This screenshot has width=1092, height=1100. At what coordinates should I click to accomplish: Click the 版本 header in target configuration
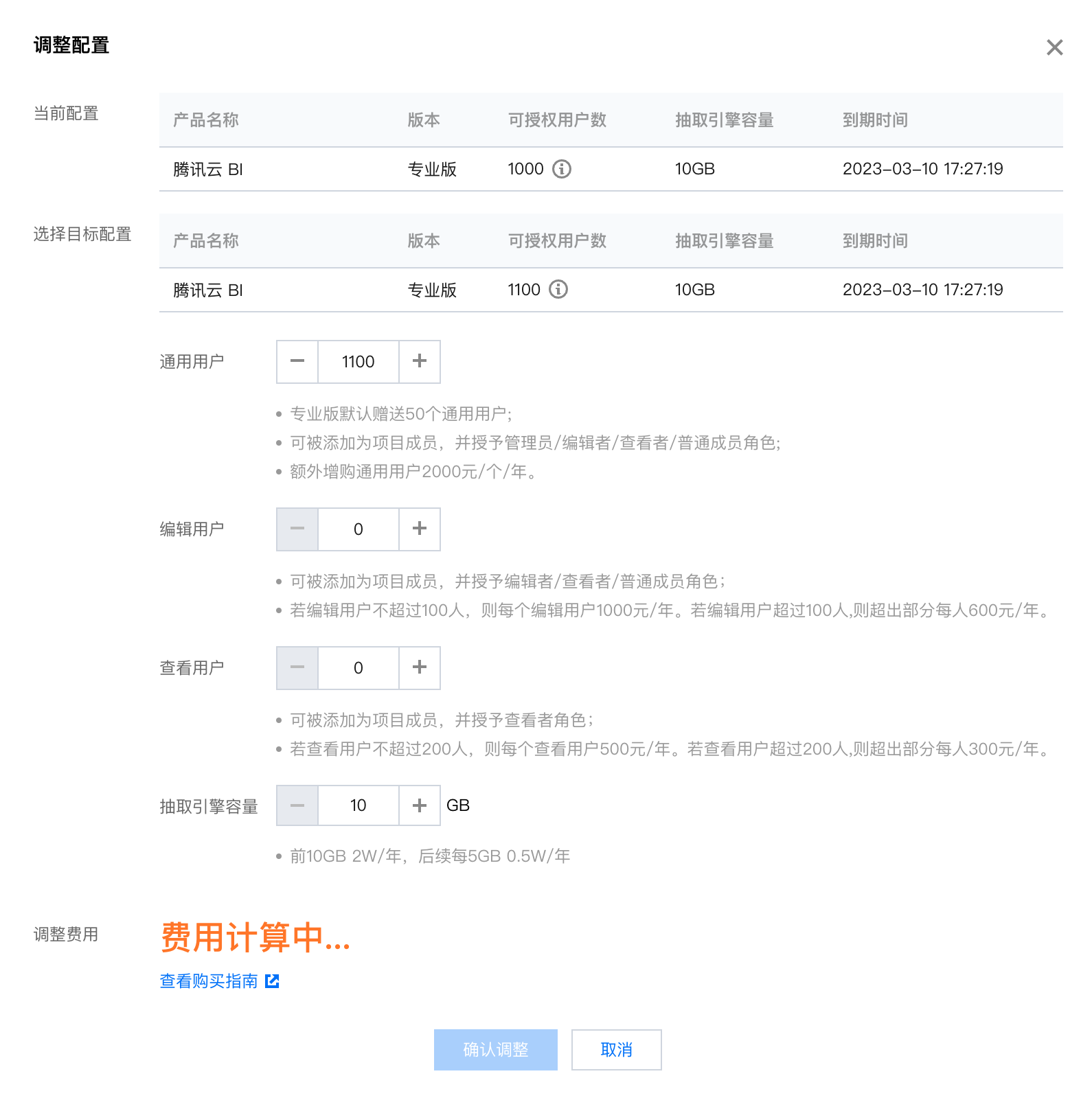(x=424, y=241)
